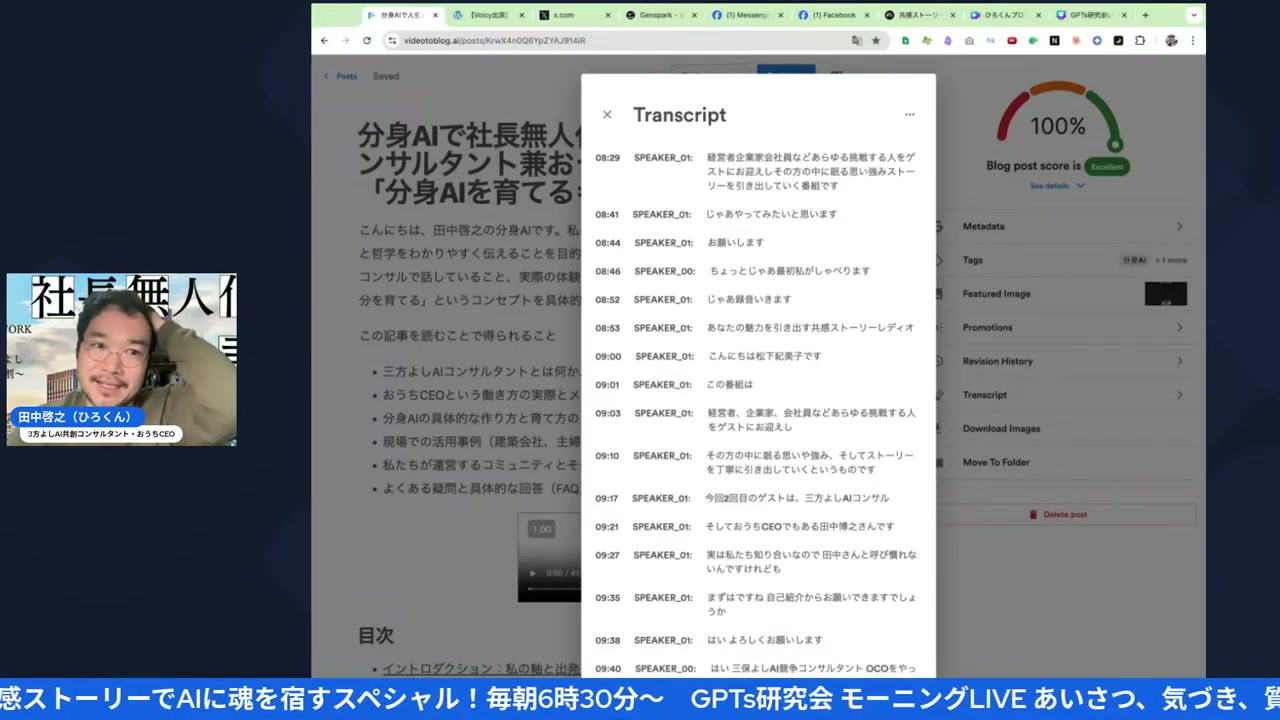Screen dimensions: 1280x720
Task: Click the Download Images option
Action: pos(1001,428)
